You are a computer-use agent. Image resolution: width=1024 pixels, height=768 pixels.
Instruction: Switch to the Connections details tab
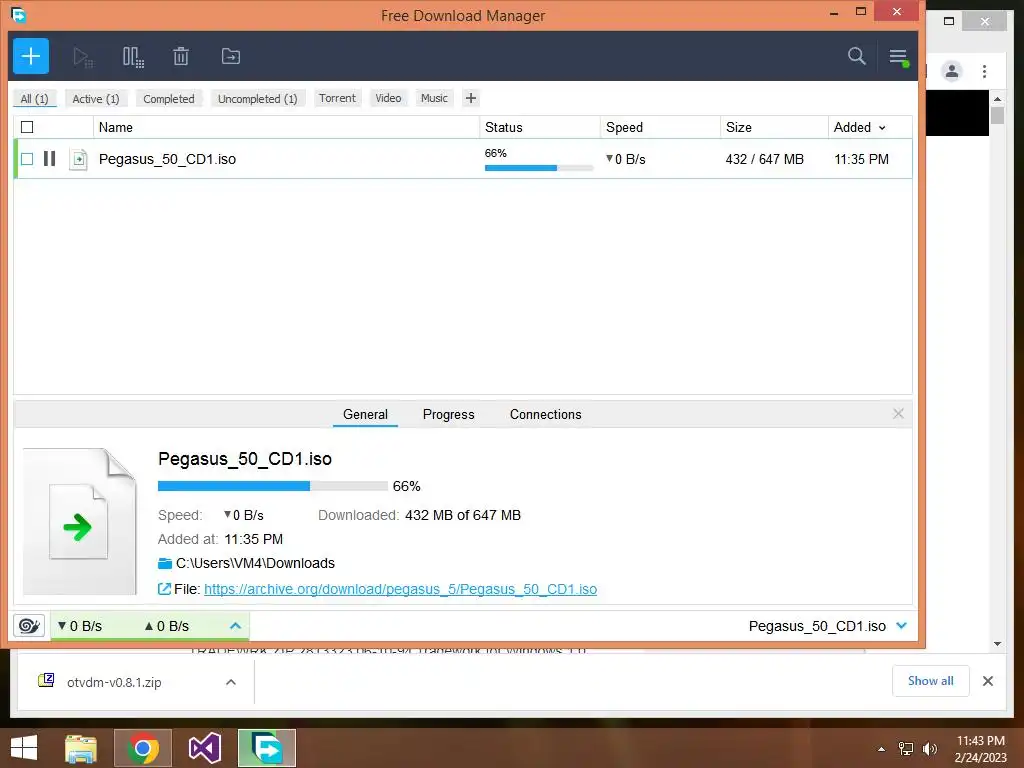[545, 414]
